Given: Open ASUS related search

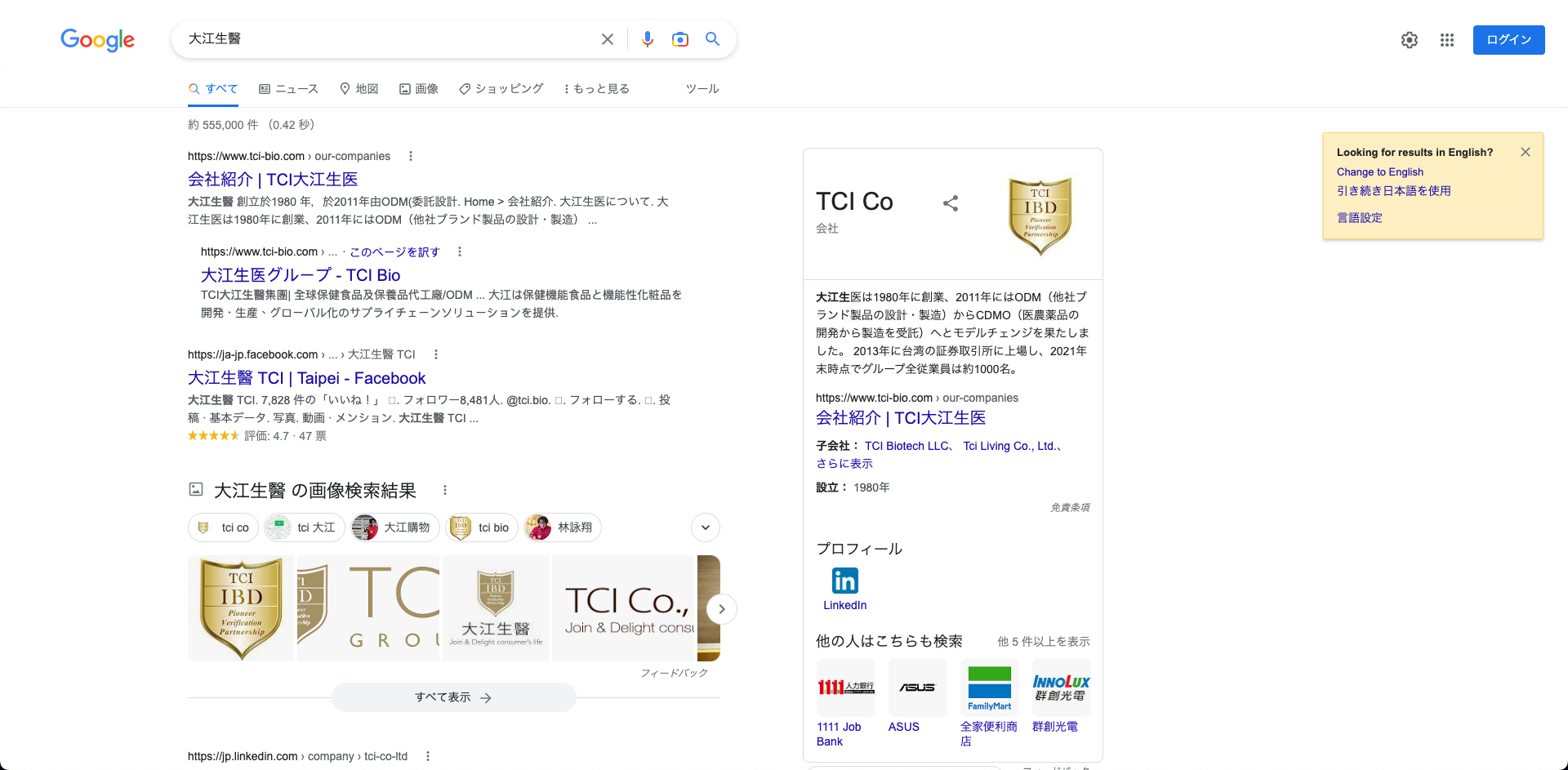Looking at the screenshot, I should [918, 697].
